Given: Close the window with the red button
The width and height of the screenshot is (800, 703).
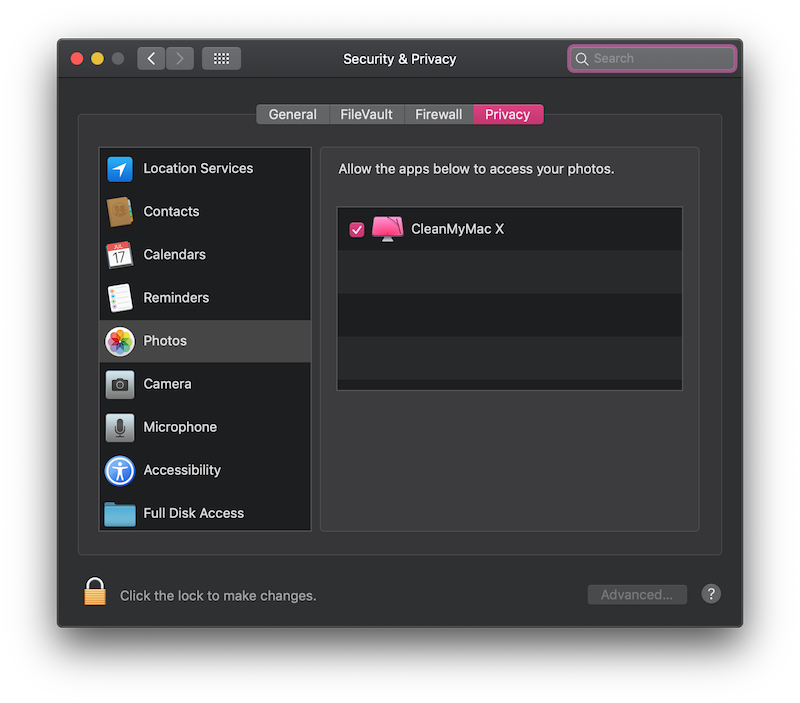Looking at the screenshot, I should tap(77, 59).
